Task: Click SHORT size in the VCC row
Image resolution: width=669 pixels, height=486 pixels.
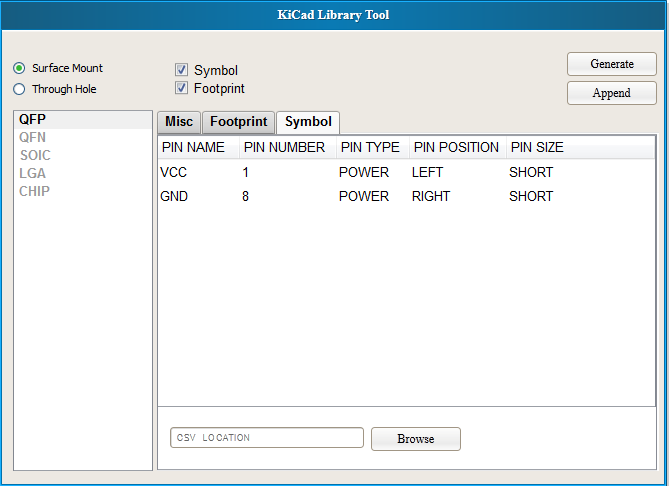Action: pos(531,172)
